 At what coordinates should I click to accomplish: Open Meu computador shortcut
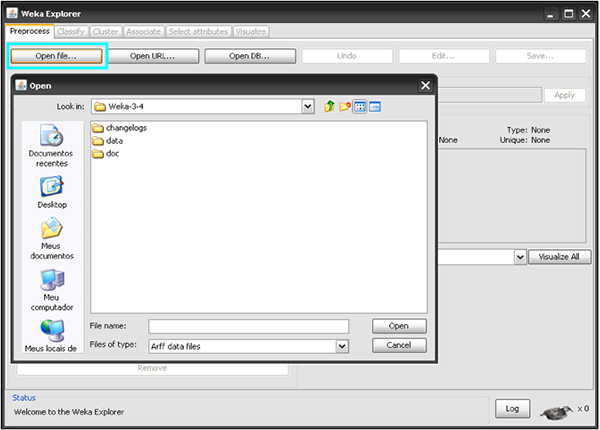tap(52, 290)
